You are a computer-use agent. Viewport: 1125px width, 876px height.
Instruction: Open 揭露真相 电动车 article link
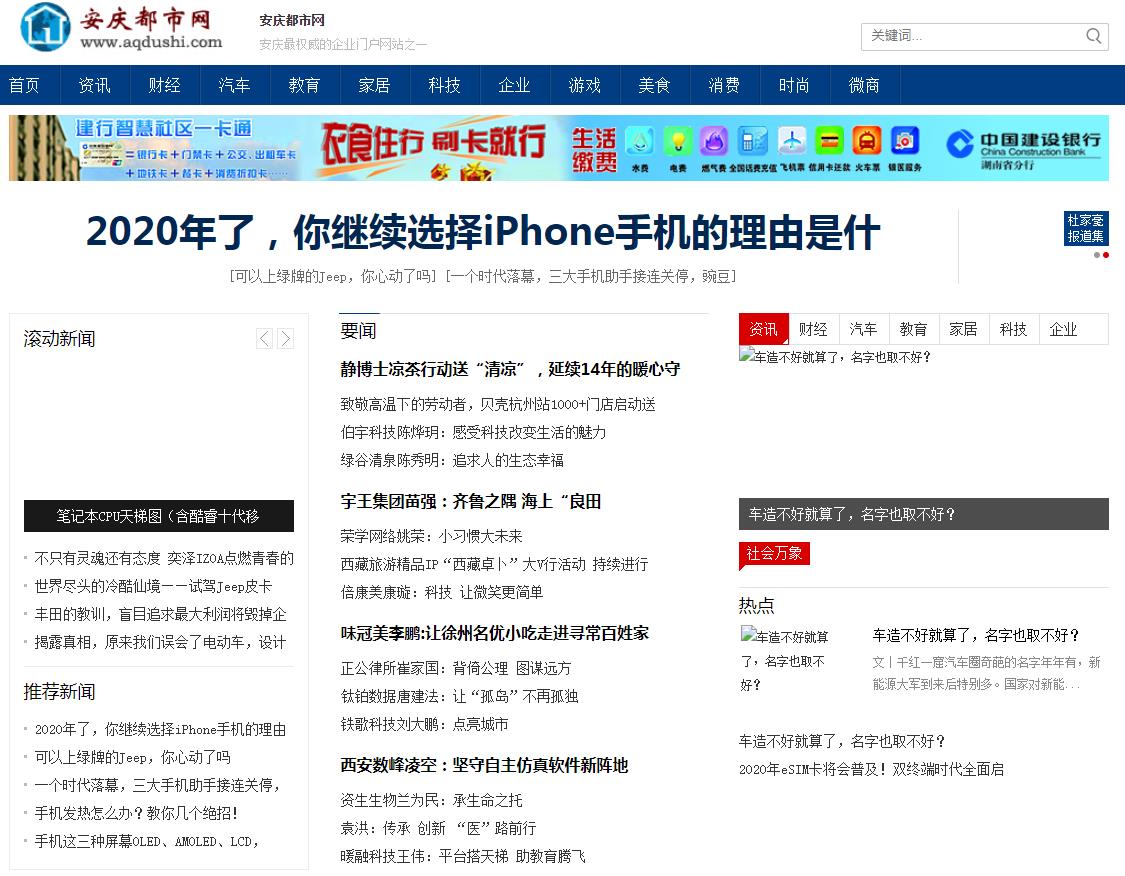click(x=161, y=642)
